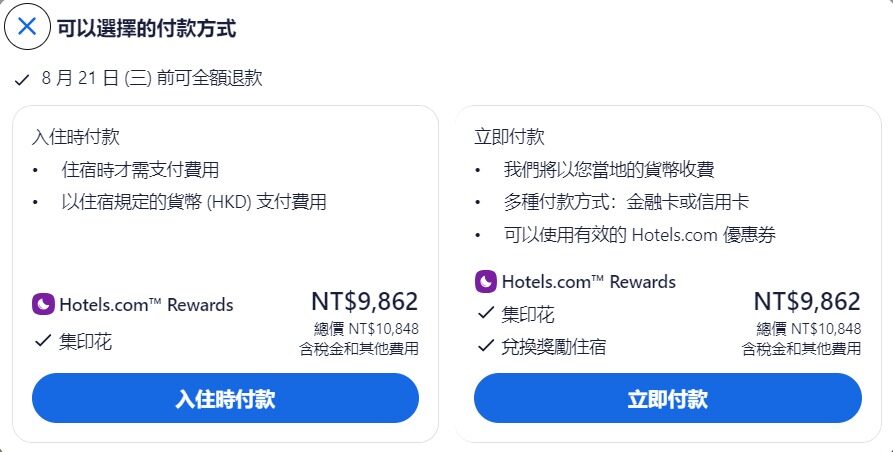Click the 入住時付款 card title
Image resolution: width=893 pixels, height=452 pixels.
pyautogui.click(x=76, y=137)
